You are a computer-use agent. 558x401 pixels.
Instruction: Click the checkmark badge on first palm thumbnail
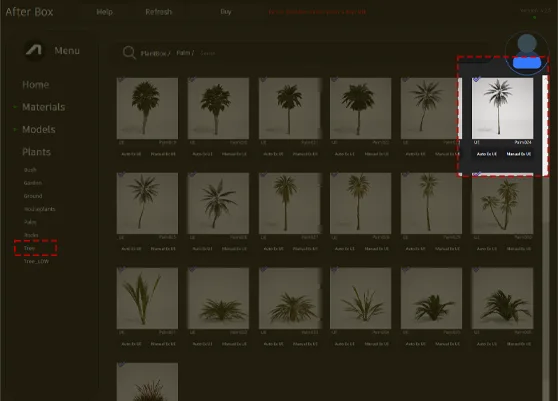(121, 79)
